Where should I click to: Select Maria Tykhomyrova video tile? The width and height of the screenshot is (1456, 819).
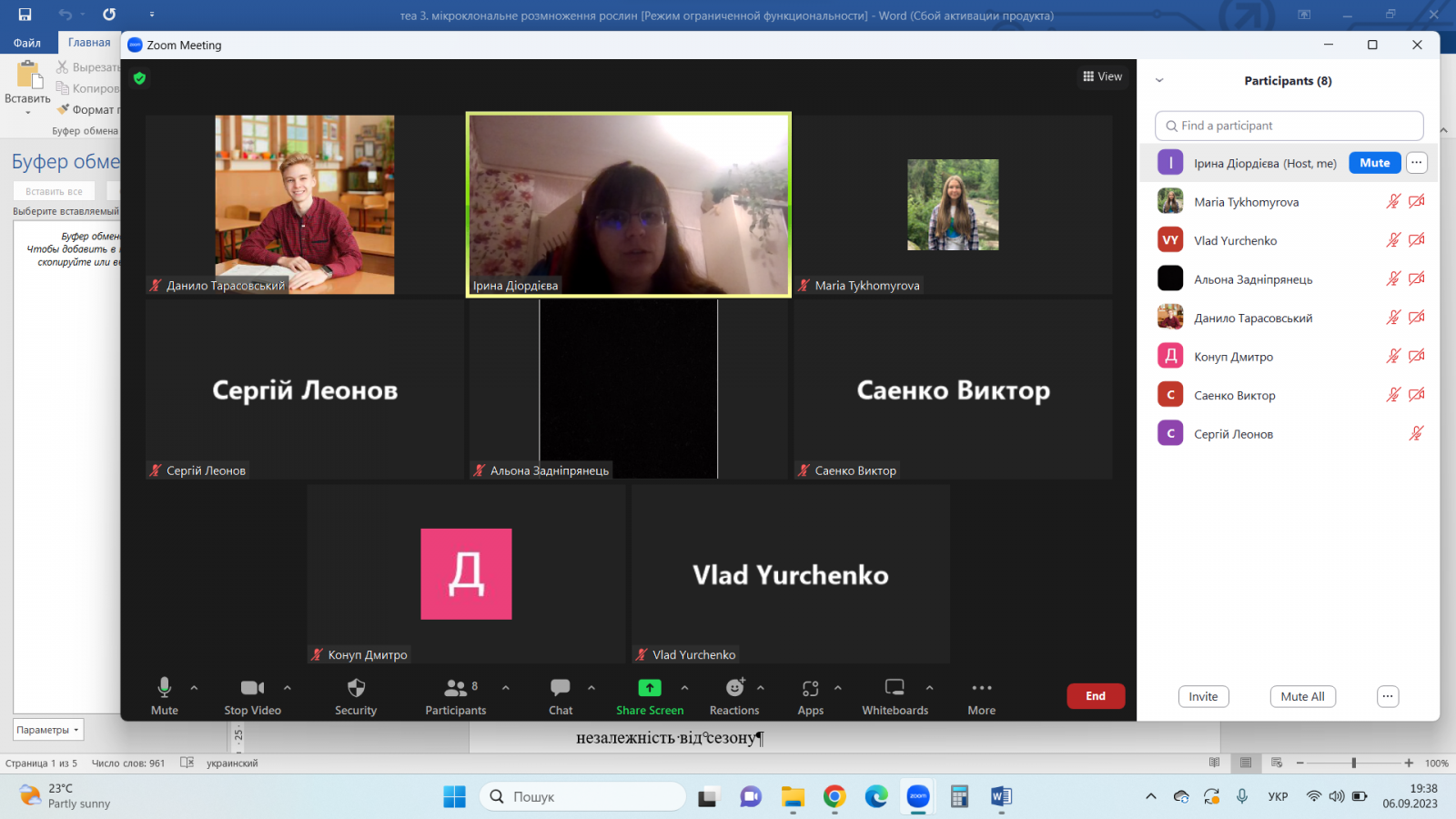pos(953,204)
